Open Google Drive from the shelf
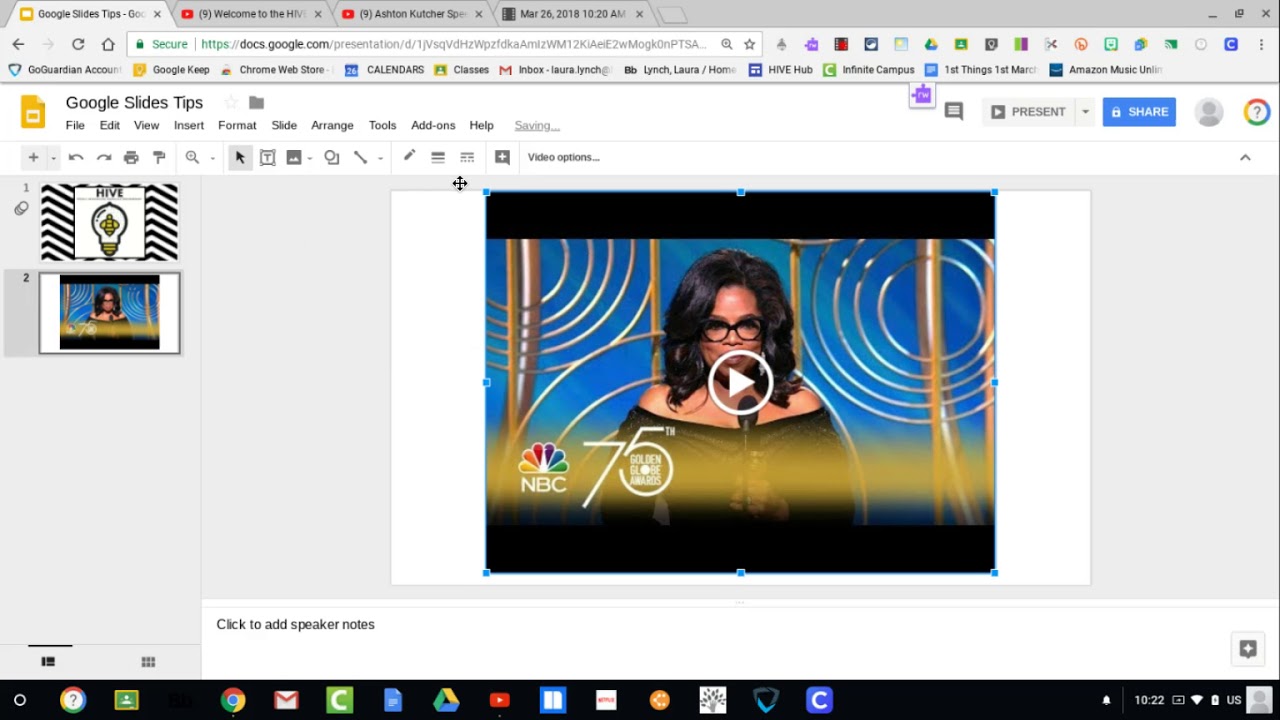Viewport: 1280px width, 720px height. pos(446,700)
